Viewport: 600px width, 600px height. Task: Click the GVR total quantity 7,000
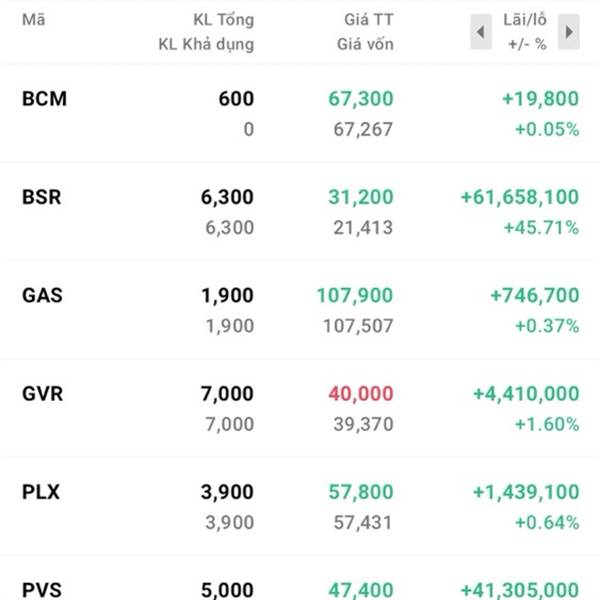(227, 393)
